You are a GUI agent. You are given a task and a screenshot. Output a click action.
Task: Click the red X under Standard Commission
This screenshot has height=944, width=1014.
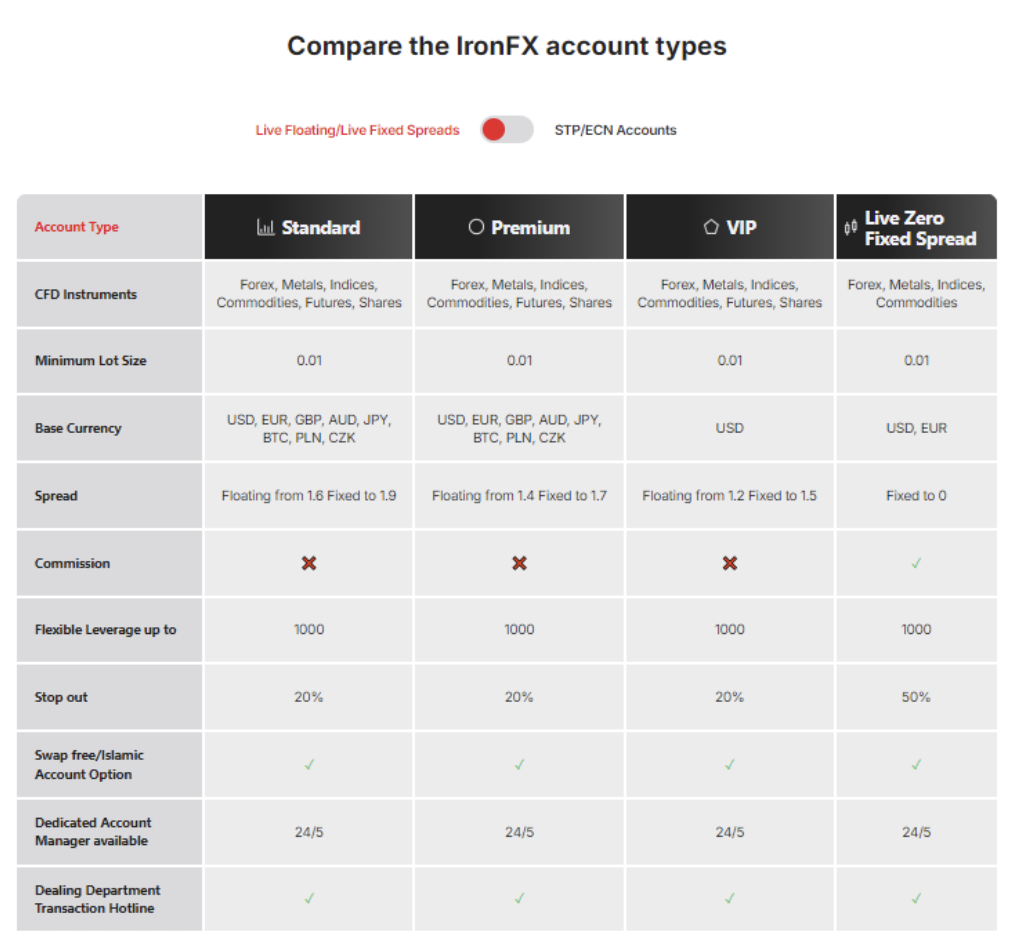pos(309,563)
